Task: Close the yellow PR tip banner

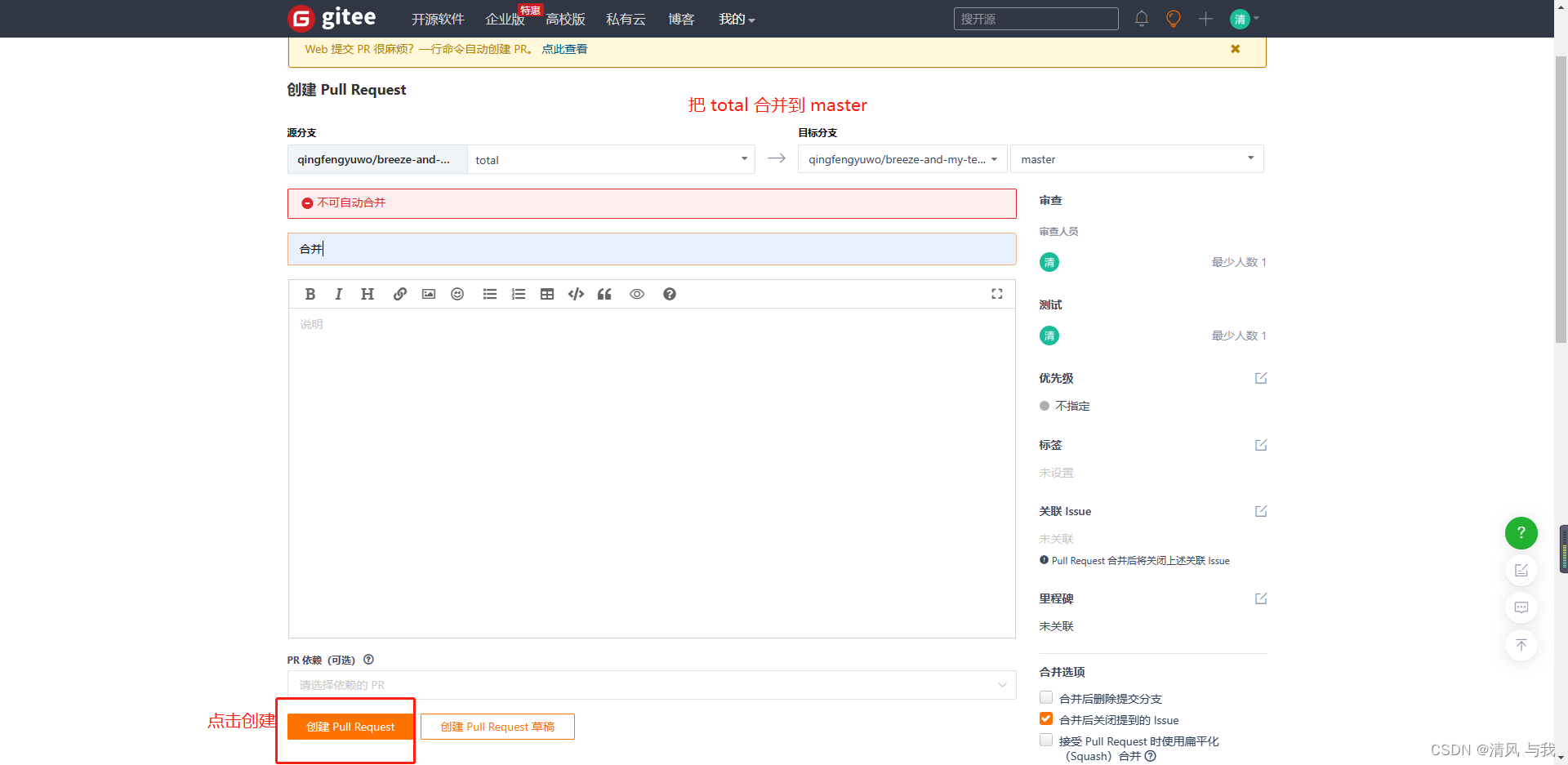Action: pos(1235,49)
